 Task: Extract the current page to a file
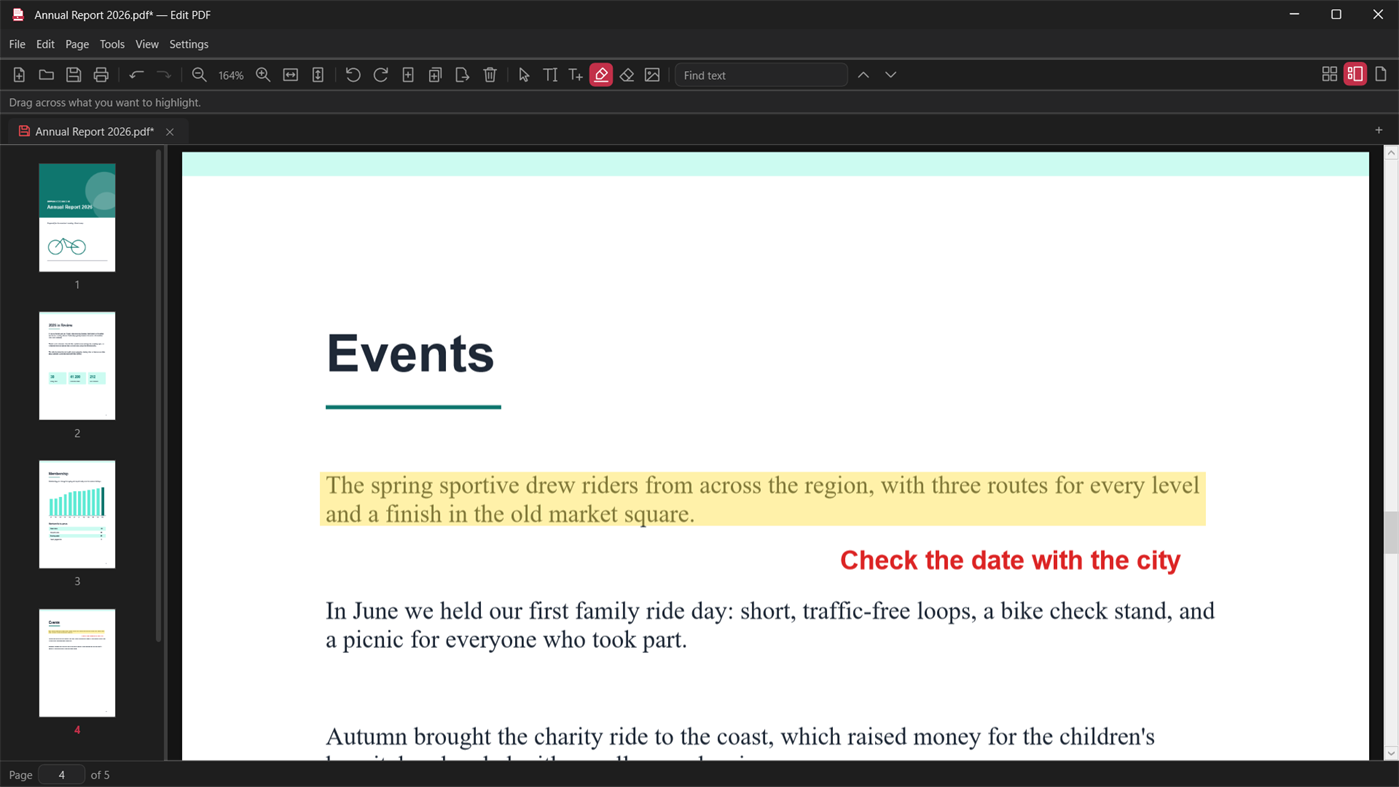pos(462,75)
